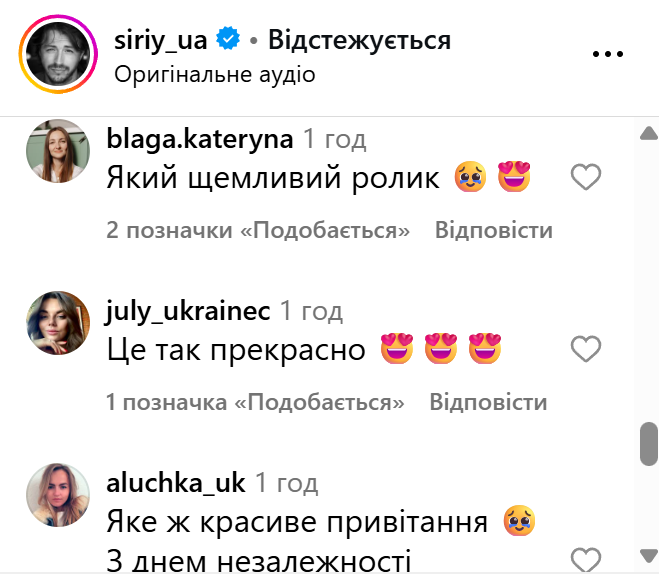Click july_ukrainec's avatar picture

(58, 323)
